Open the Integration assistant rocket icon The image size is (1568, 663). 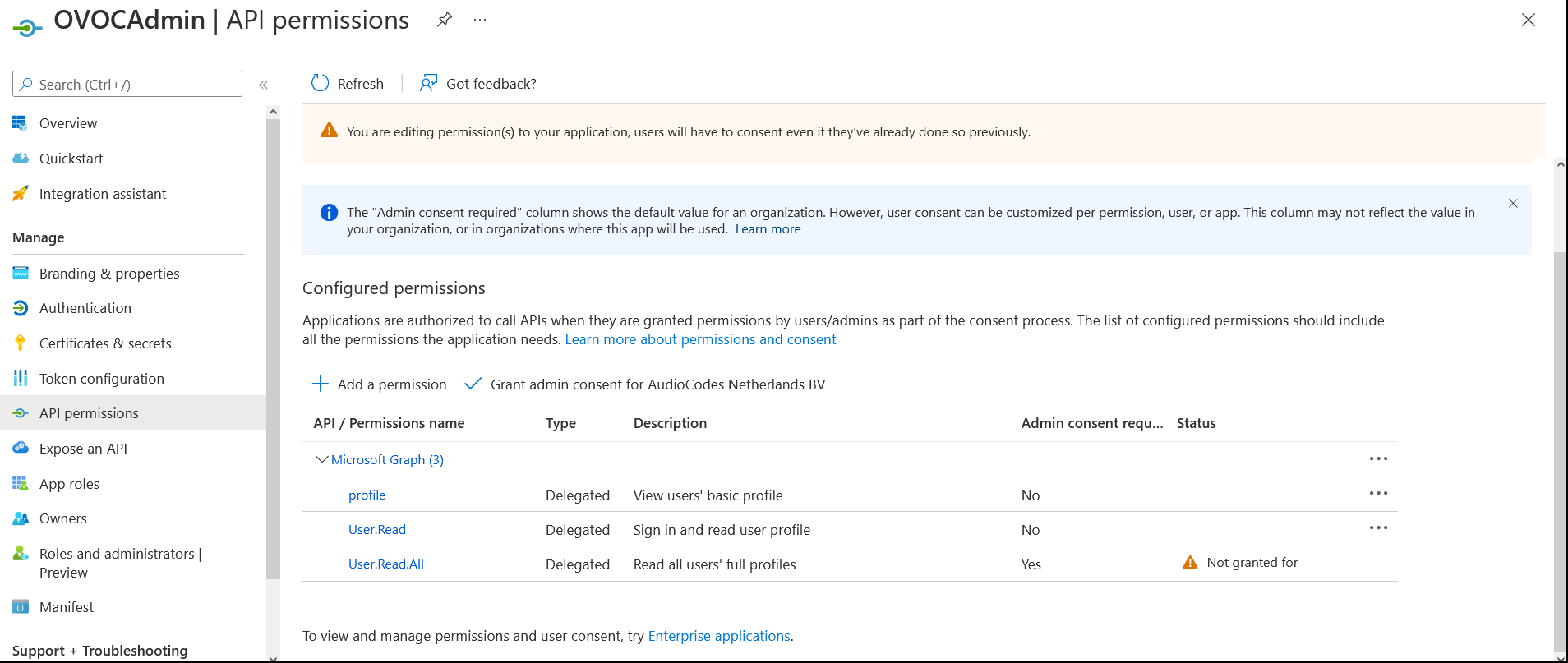(21, 194)
